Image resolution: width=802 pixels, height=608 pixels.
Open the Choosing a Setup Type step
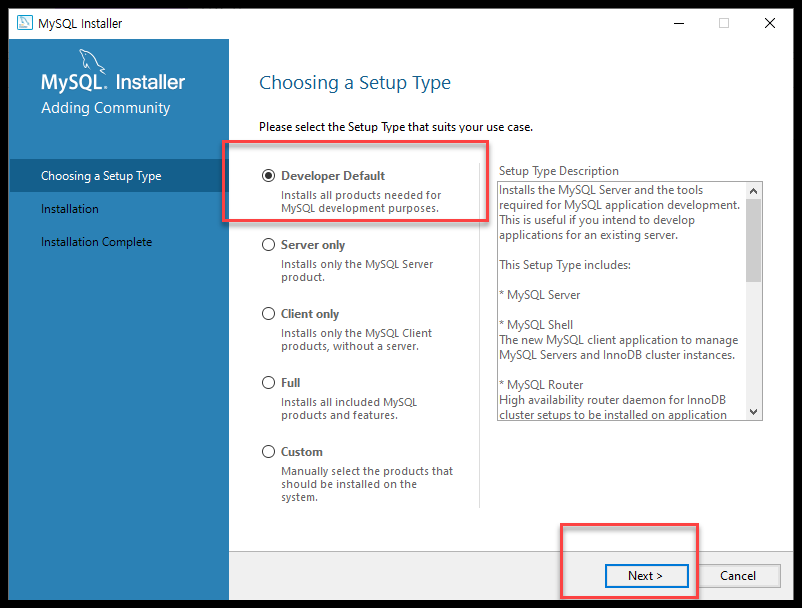coord(119,176)
